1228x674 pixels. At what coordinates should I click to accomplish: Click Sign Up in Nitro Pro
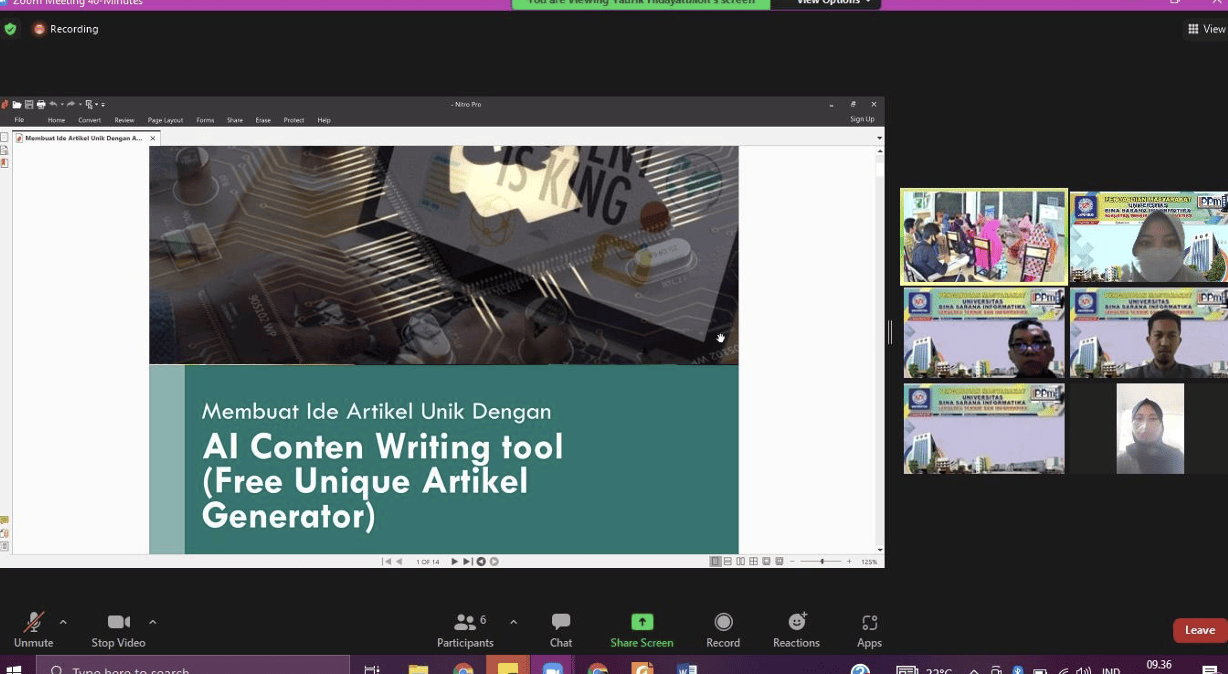click(862, 118)
